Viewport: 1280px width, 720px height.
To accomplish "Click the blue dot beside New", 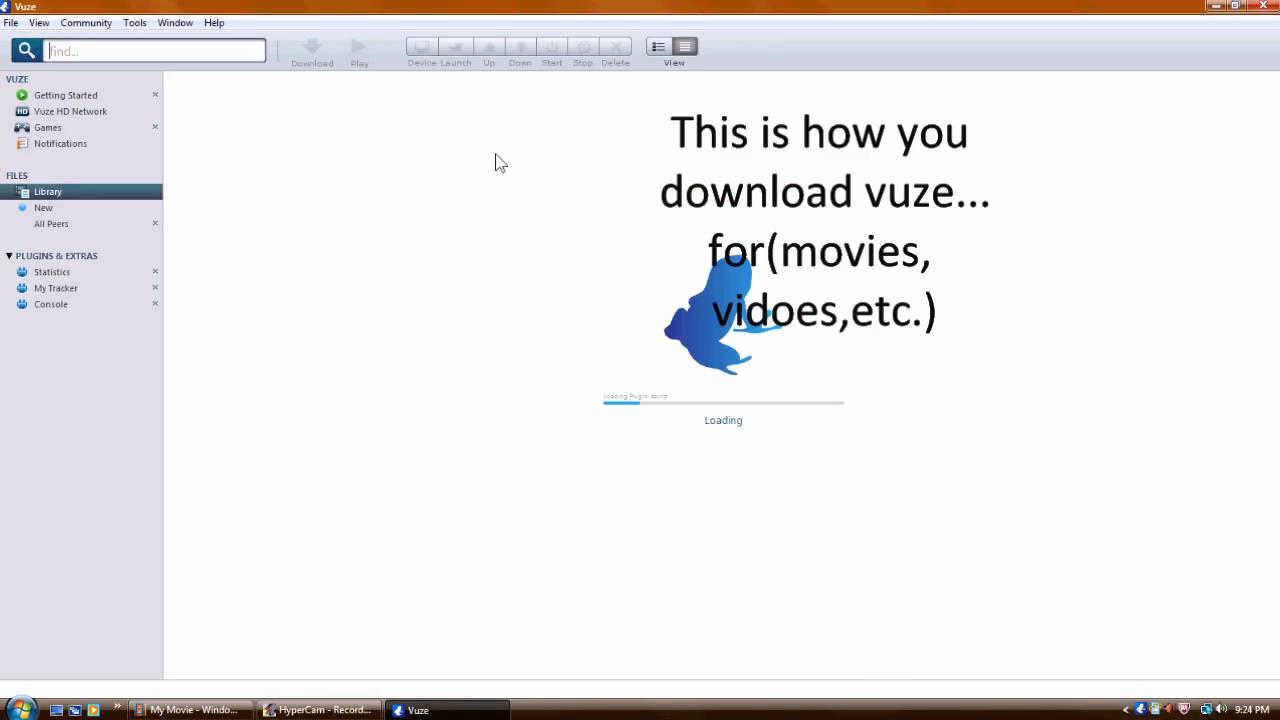I will click(22, 207).
